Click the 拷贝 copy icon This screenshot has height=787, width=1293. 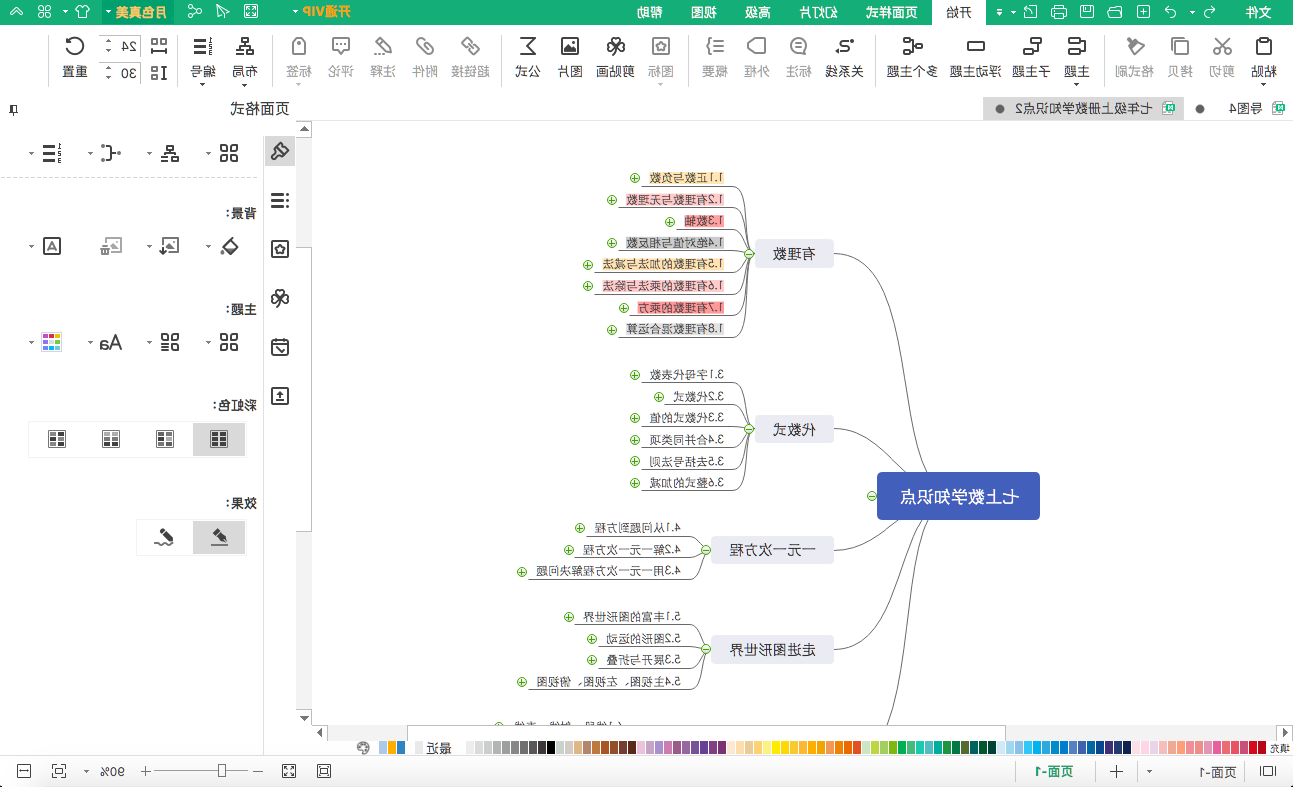(x=1180, y=47)
